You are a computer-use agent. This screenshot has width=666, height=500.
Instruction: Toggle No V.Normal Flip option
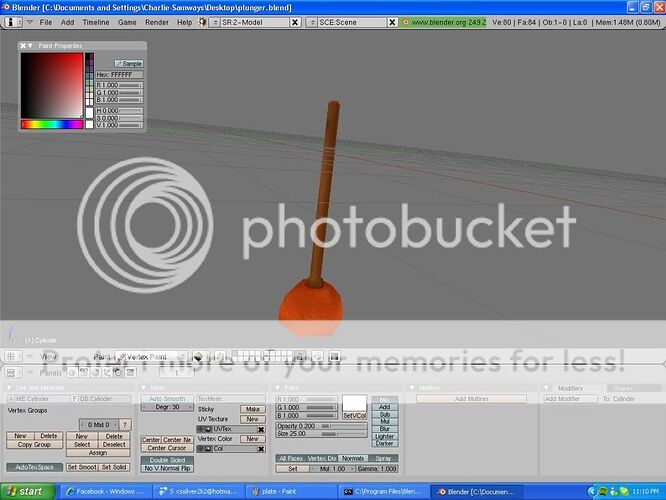click(167, 468)
